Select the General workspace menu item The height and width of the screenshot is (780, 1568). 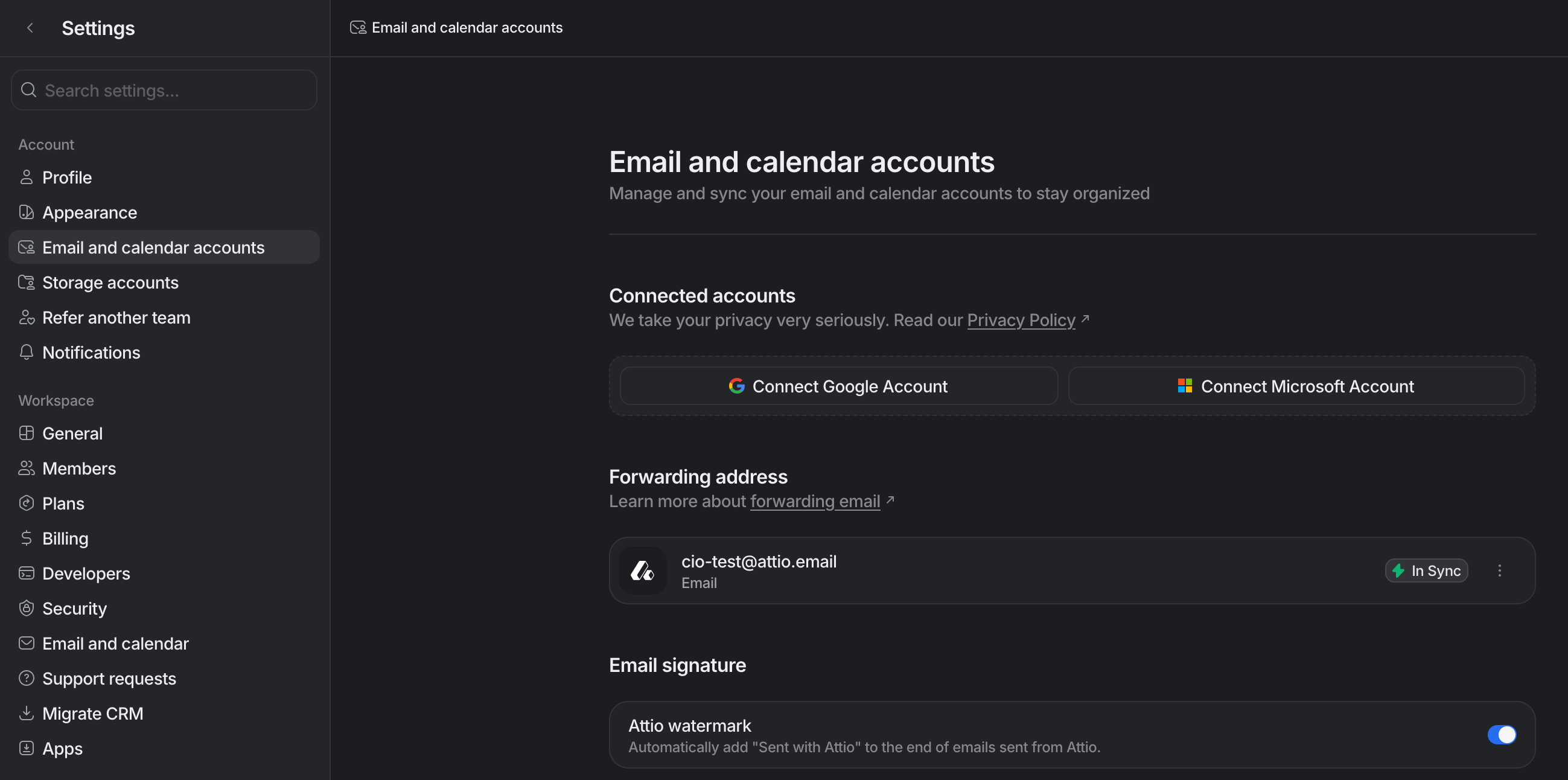pos(72,432)
